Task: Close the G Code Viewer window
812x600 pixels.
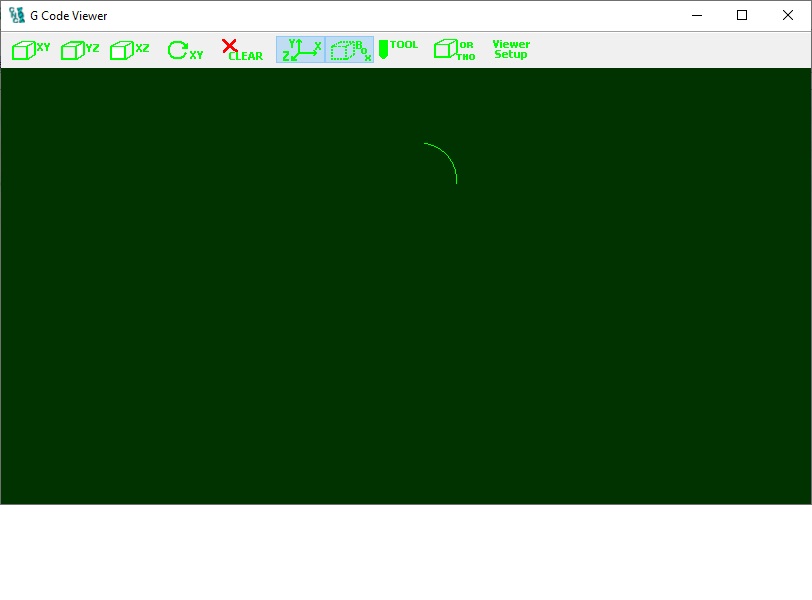Action: point(788,15)
